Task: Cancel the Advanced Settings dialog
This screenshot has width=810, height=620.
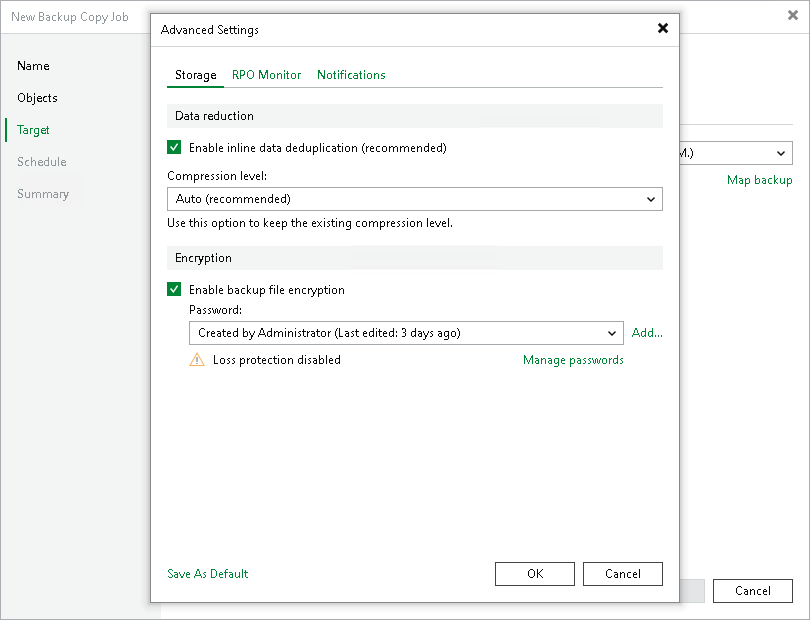Action: (622, 574)
